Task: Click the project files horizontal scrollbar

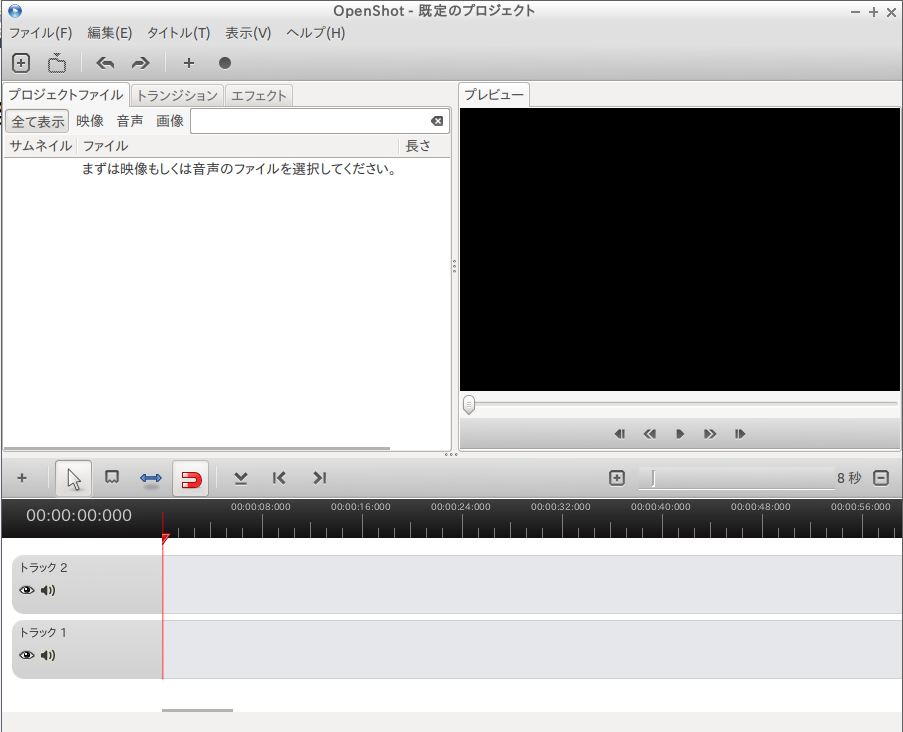Action: [197, 448]
